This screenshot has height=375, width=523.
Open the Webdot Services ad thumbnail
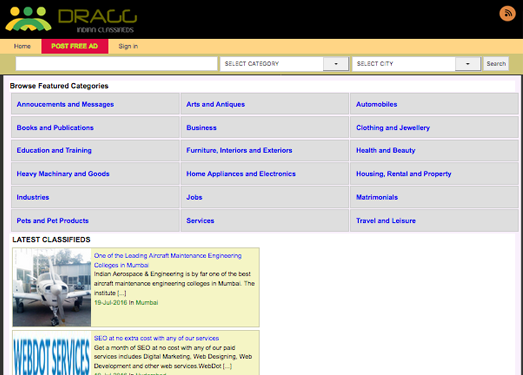pos(52,353)
